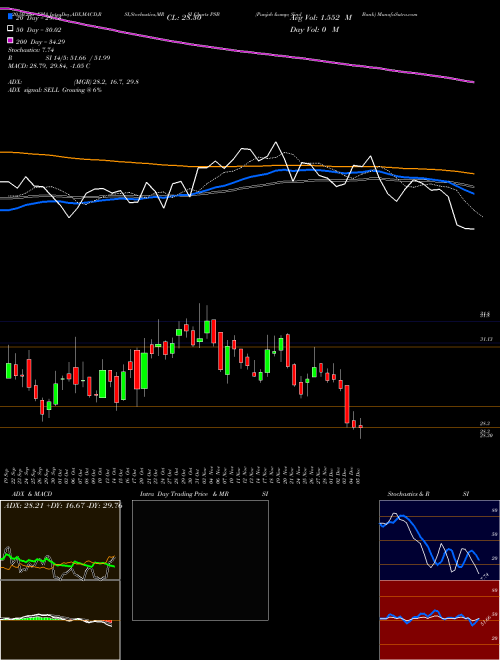This screenshot has width=500, height=660.
Task: Click the 'Avg Vol: 1.552 M' label
Action: click(x=321, y=18)
